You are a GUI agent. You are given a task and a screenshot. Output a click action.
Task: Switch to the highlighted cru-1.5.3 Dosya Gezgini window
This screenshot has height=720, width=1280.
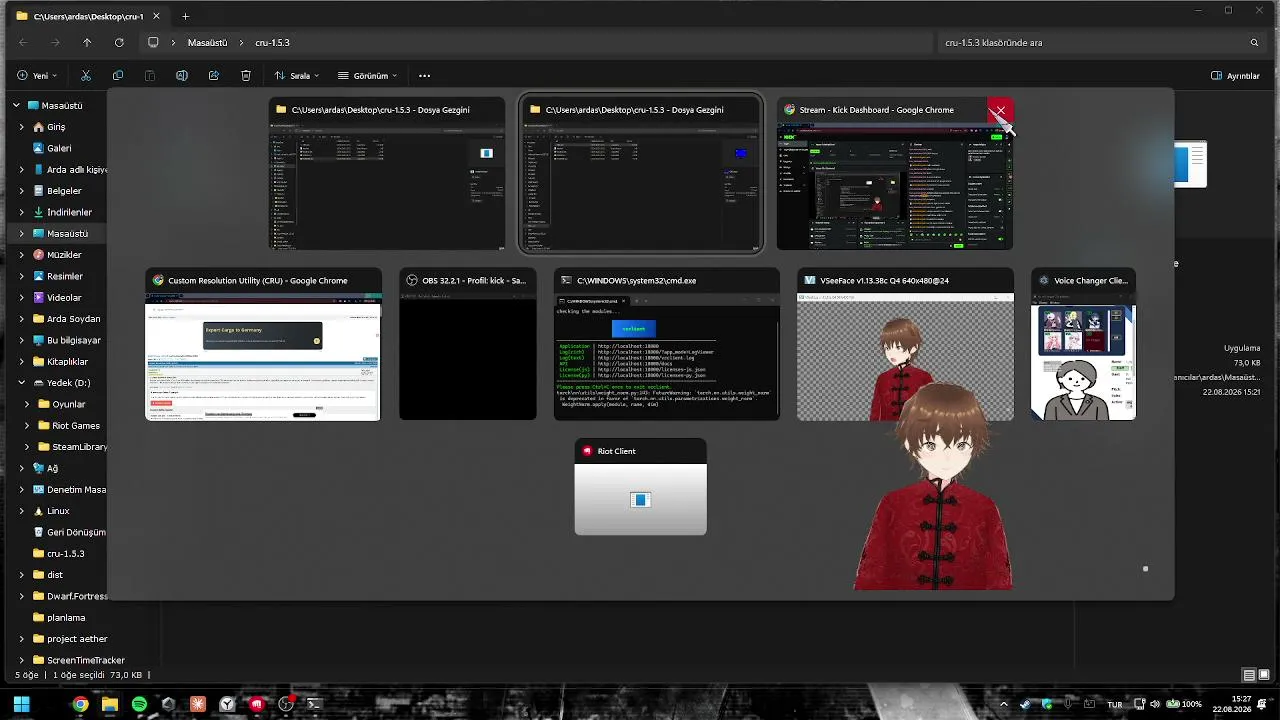641,173
